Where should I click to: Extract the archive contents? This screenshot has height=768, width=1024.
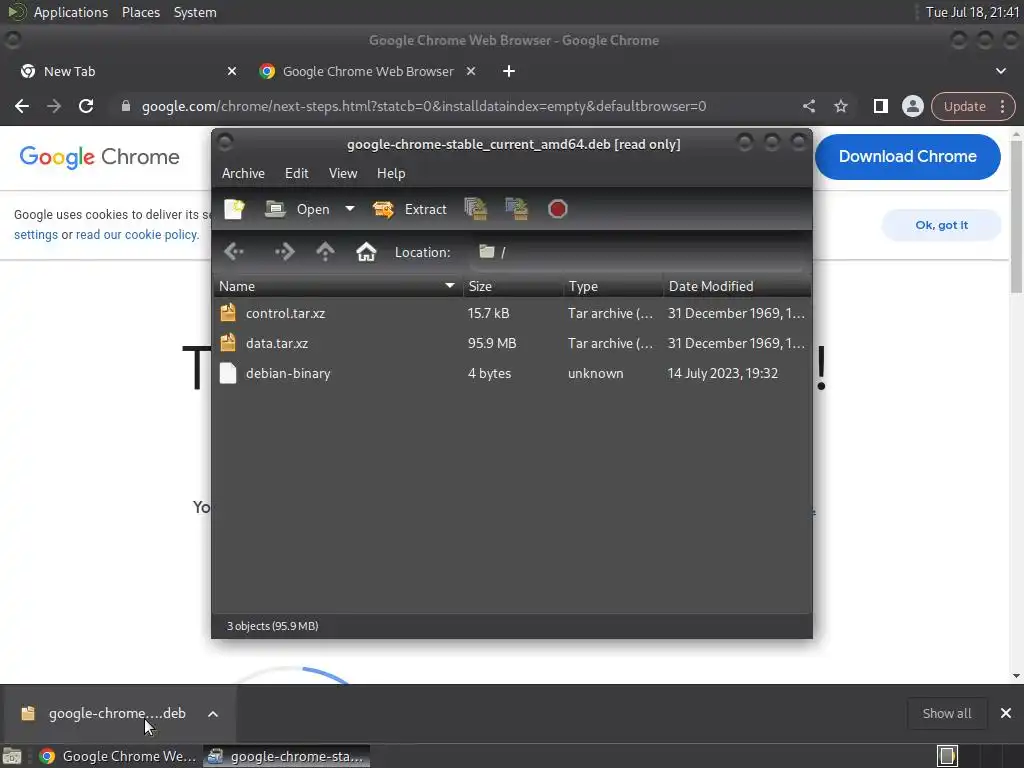coord(409,209)
